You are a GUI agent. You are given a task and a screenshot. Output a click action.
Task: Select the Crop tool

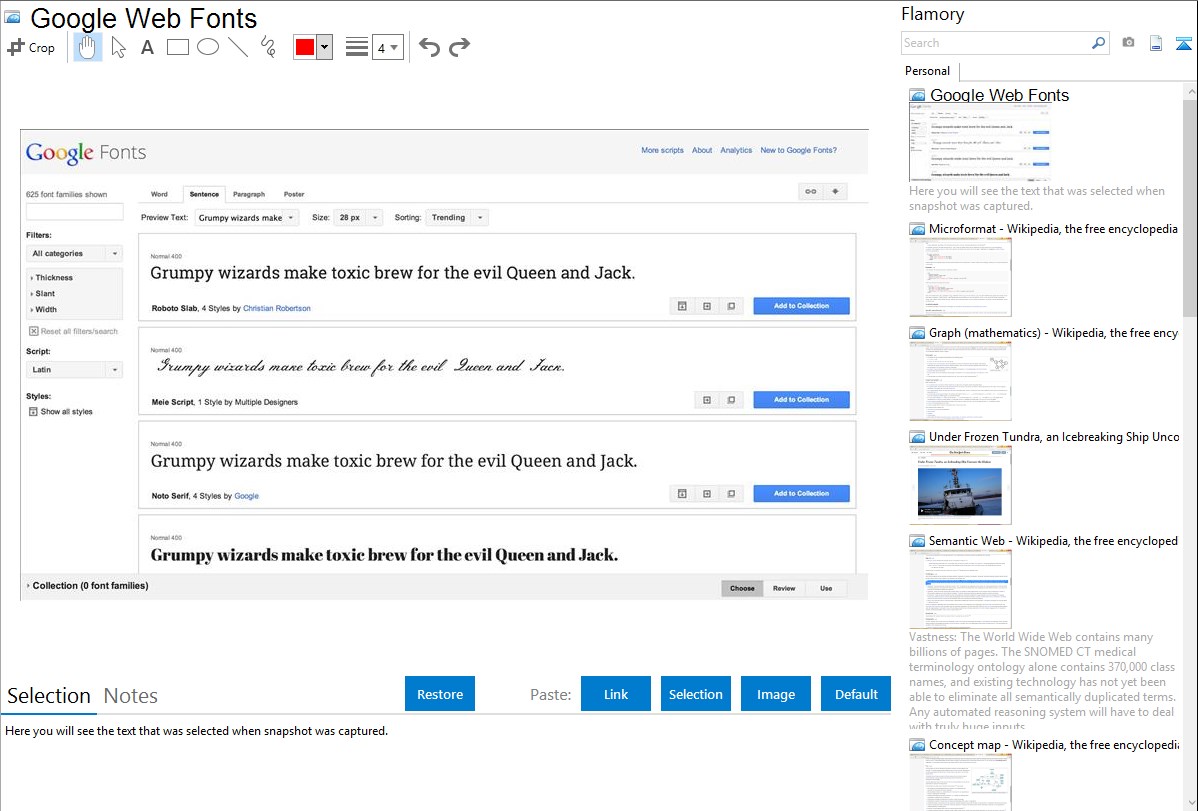tap(31, 47)
